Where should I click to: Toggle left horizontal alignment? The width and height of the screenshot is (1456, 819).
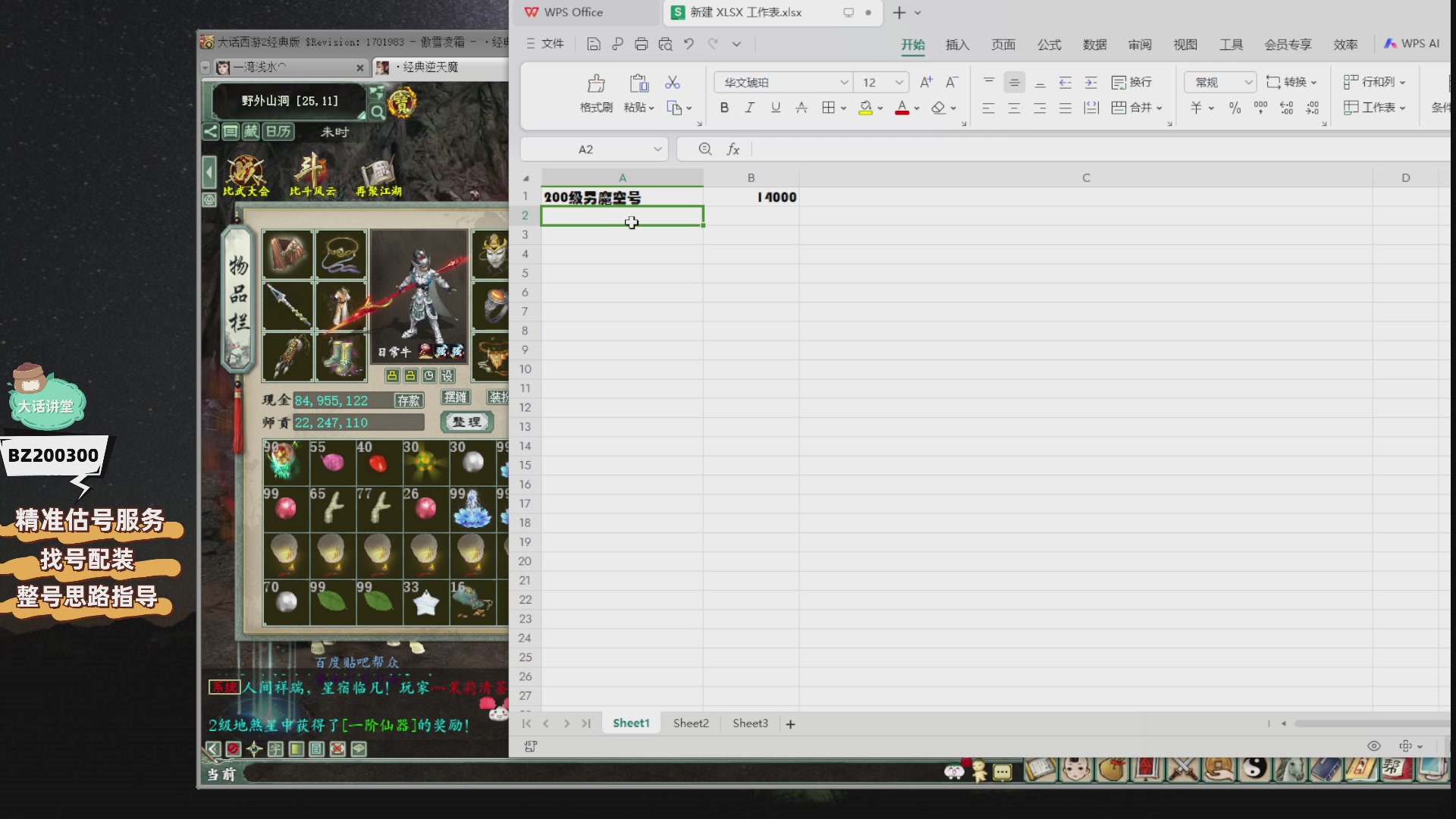[x=988, y=108]
